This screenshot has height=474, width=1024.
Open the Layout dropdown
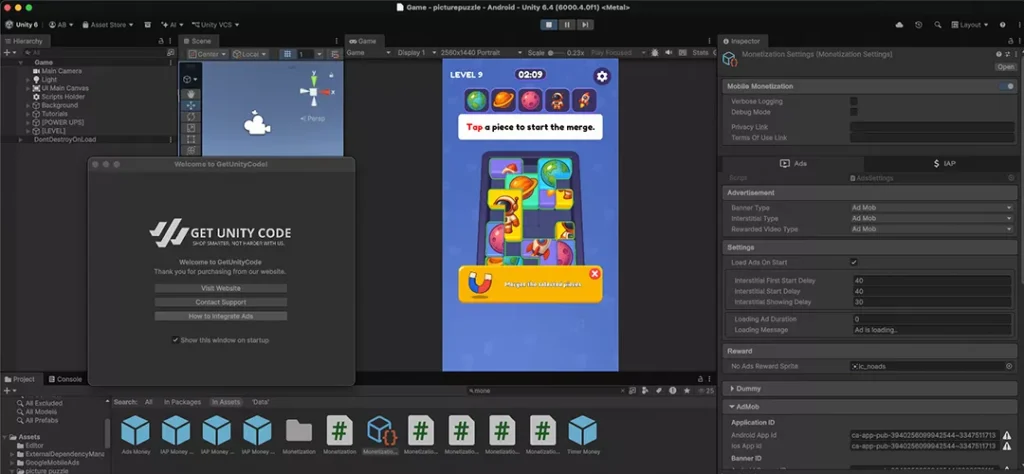pos(969,25)
